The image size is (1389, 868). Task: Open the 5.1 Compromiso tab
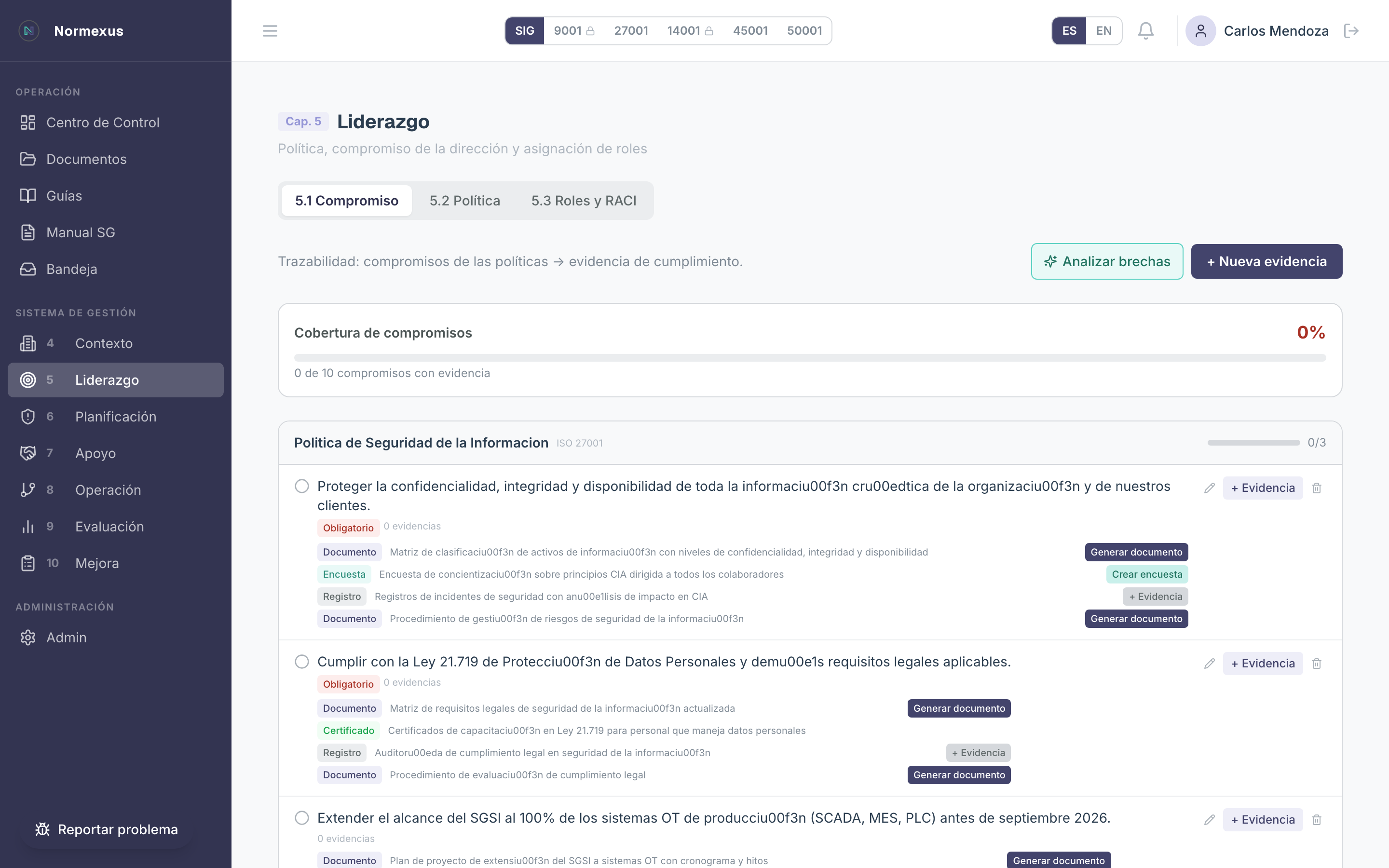tap(347, 200)
